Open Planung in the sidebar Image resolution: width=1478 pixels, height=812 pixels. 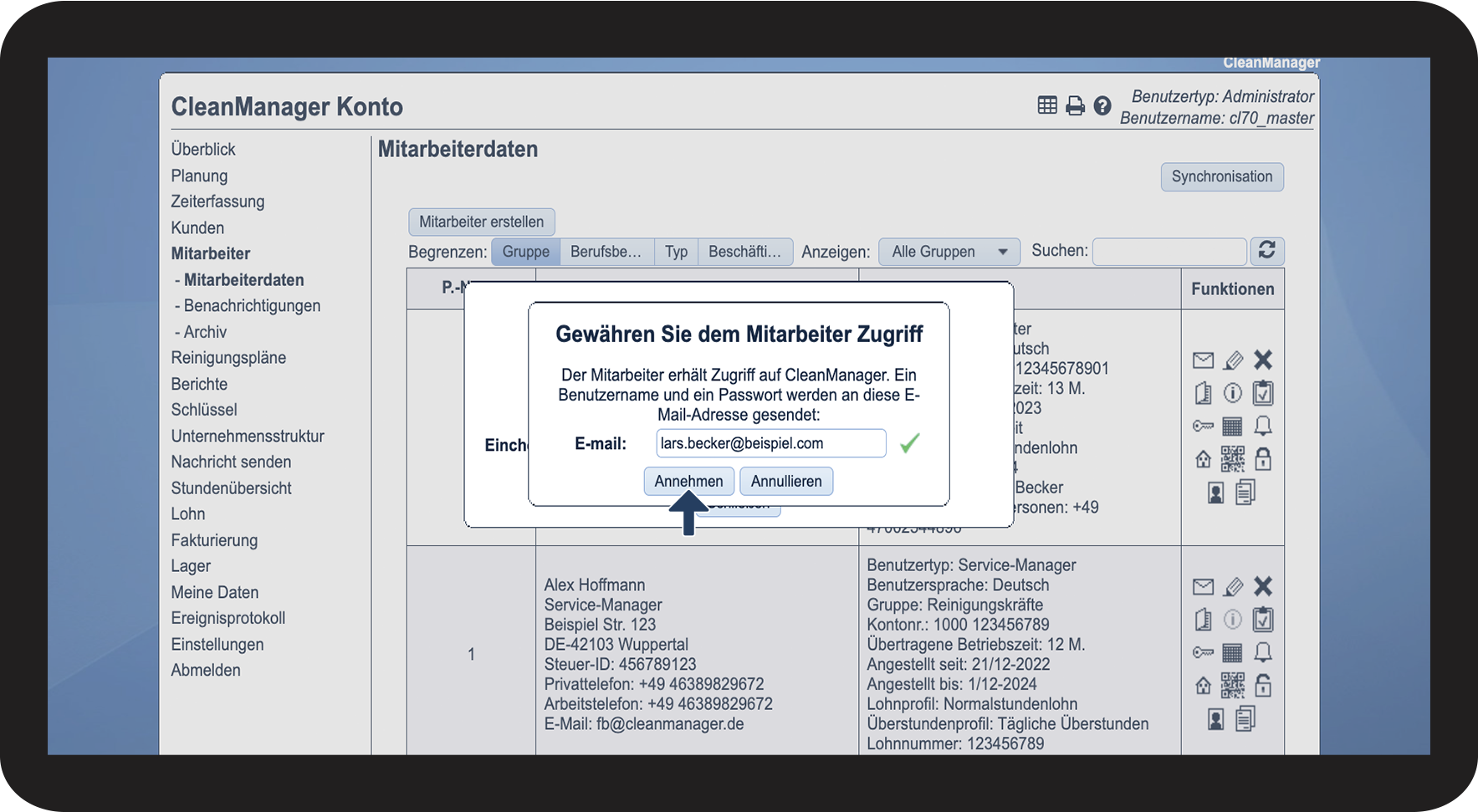point(199,176)
